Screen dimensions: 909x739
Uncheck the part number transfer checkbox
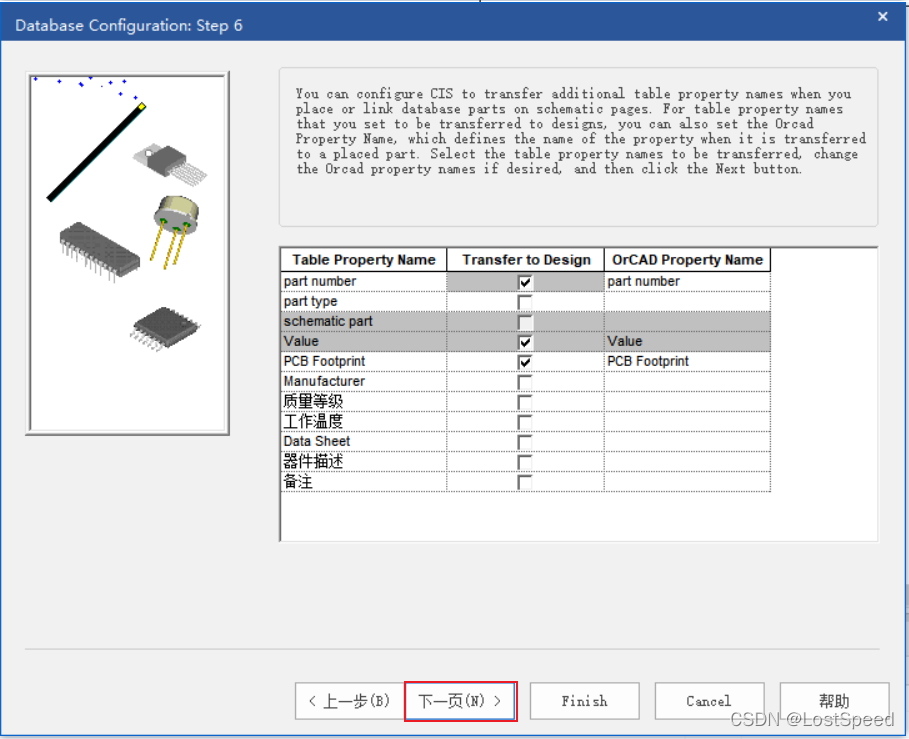(525, 282)
